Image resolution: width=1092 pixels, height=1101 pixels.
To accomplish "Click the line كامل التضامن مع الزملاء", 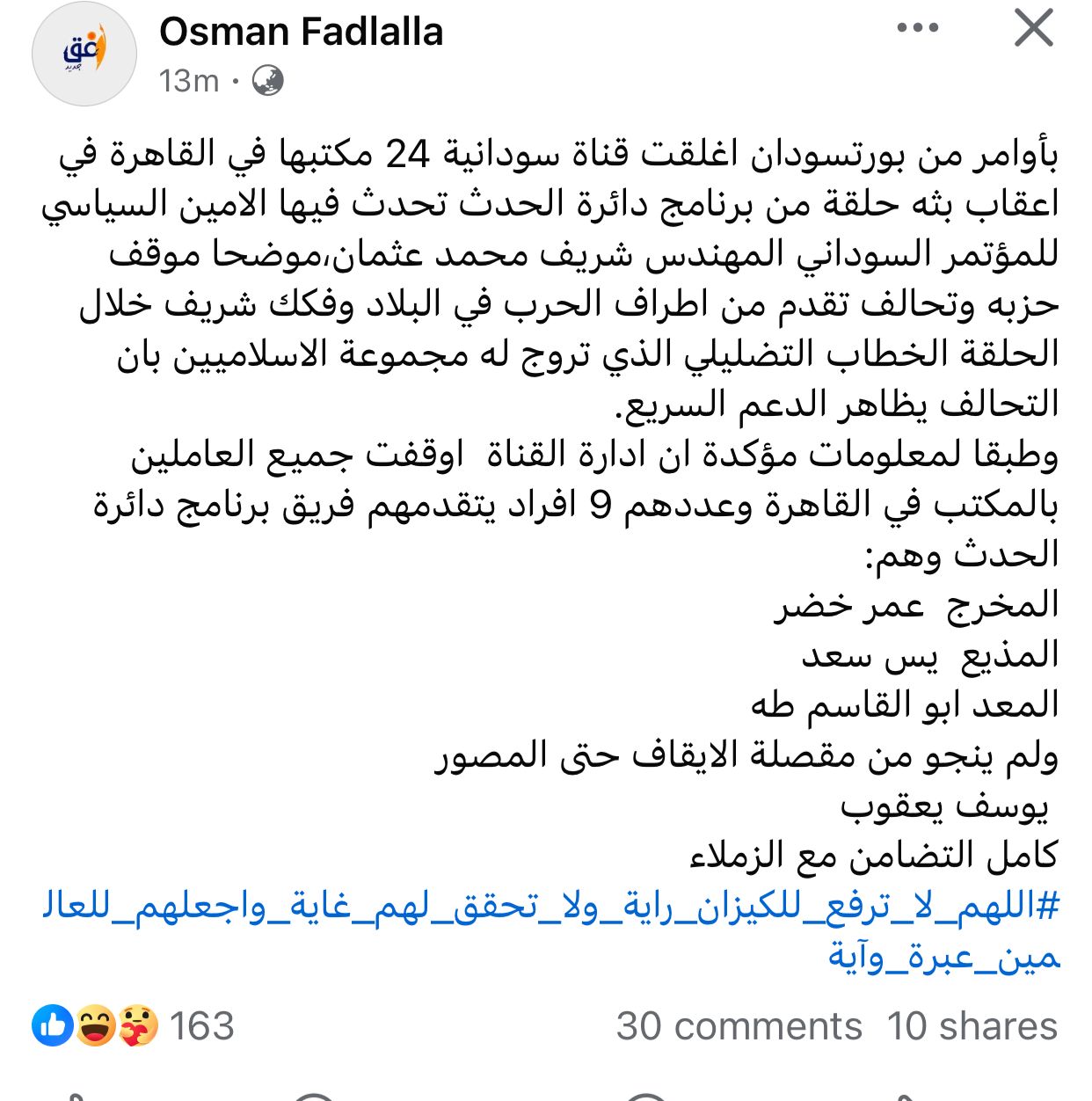I will click(873, 857).
